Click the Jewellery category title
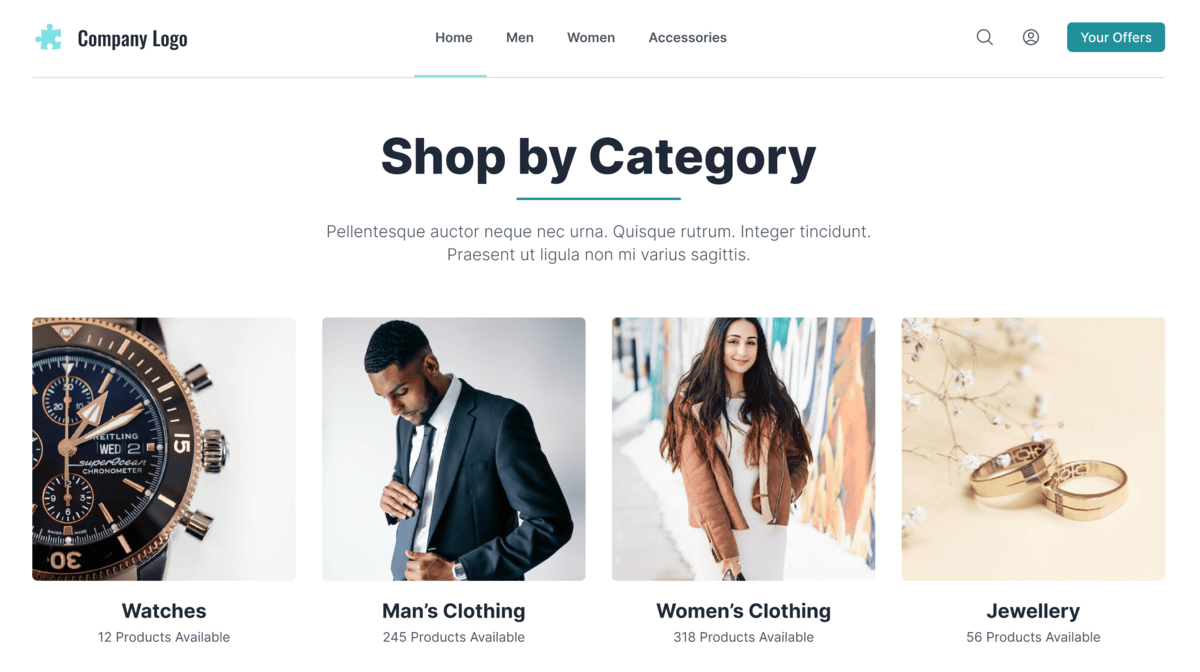1200x672 pixels. (1033, 610)
